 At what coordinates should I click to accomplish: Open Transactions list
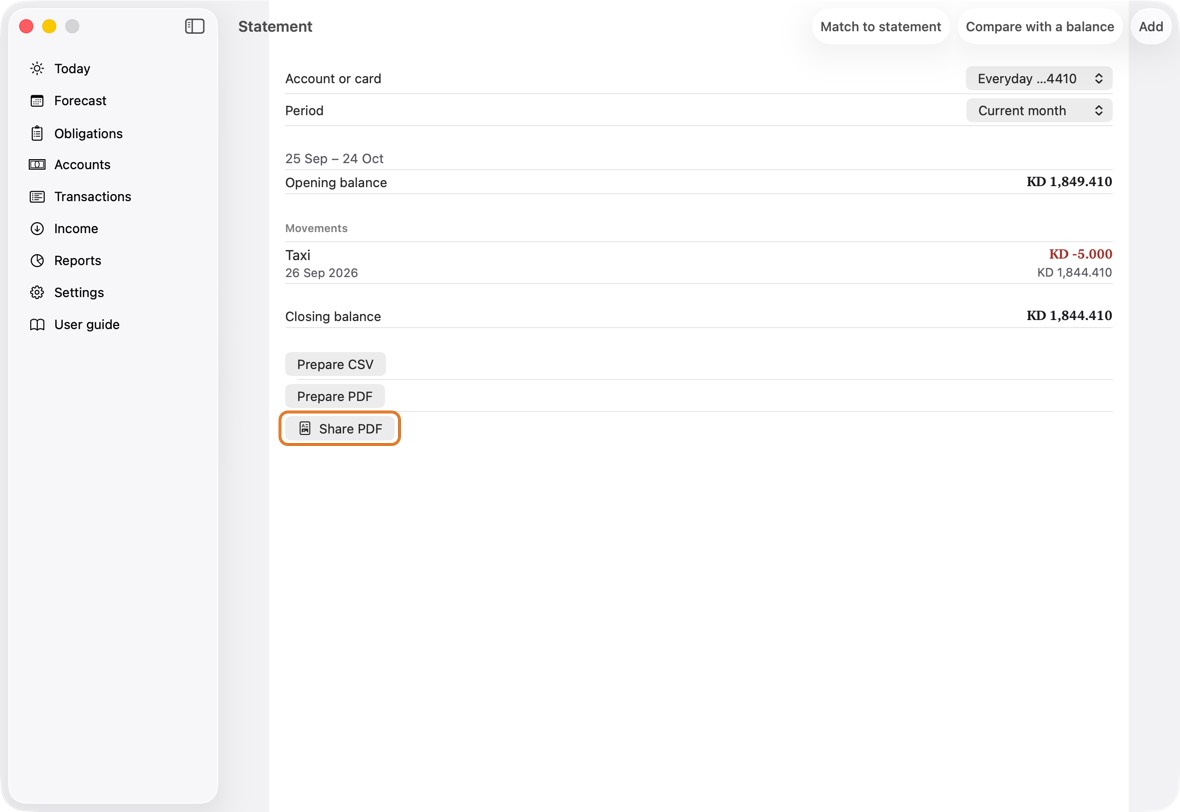click(93, 196)
